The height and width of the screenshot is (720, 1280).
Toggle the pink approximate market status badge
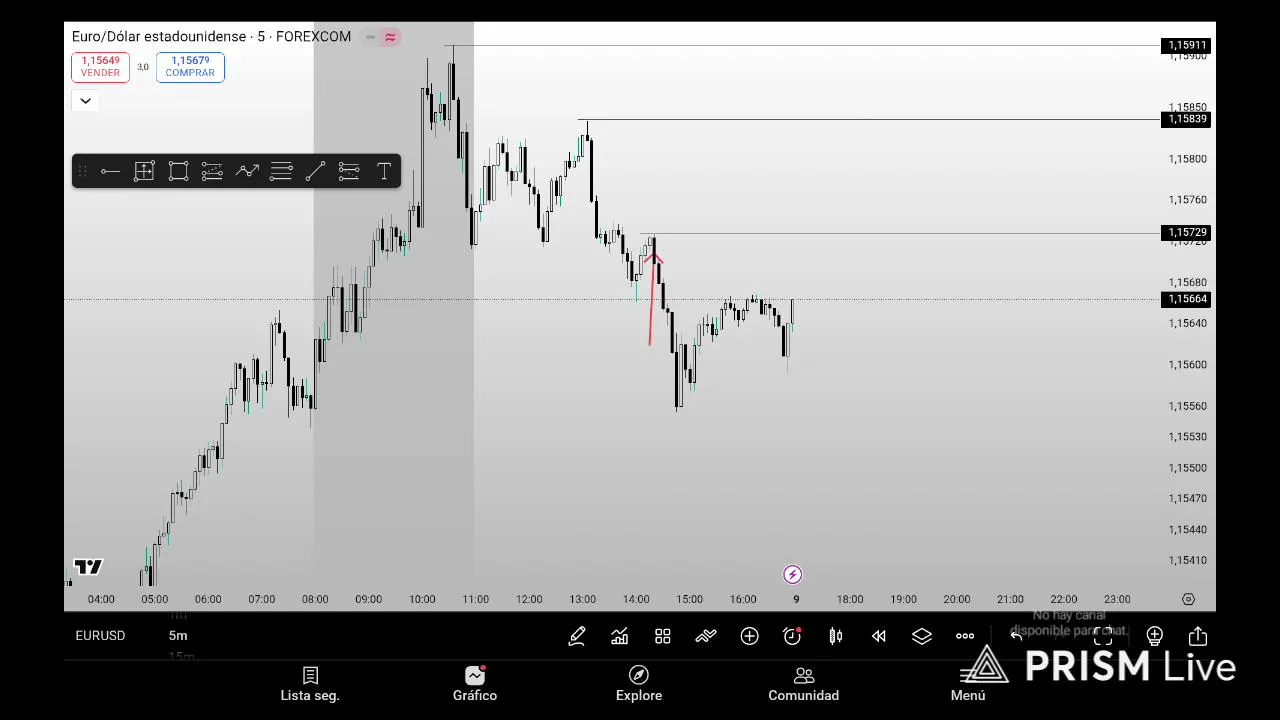coord(390,37)
